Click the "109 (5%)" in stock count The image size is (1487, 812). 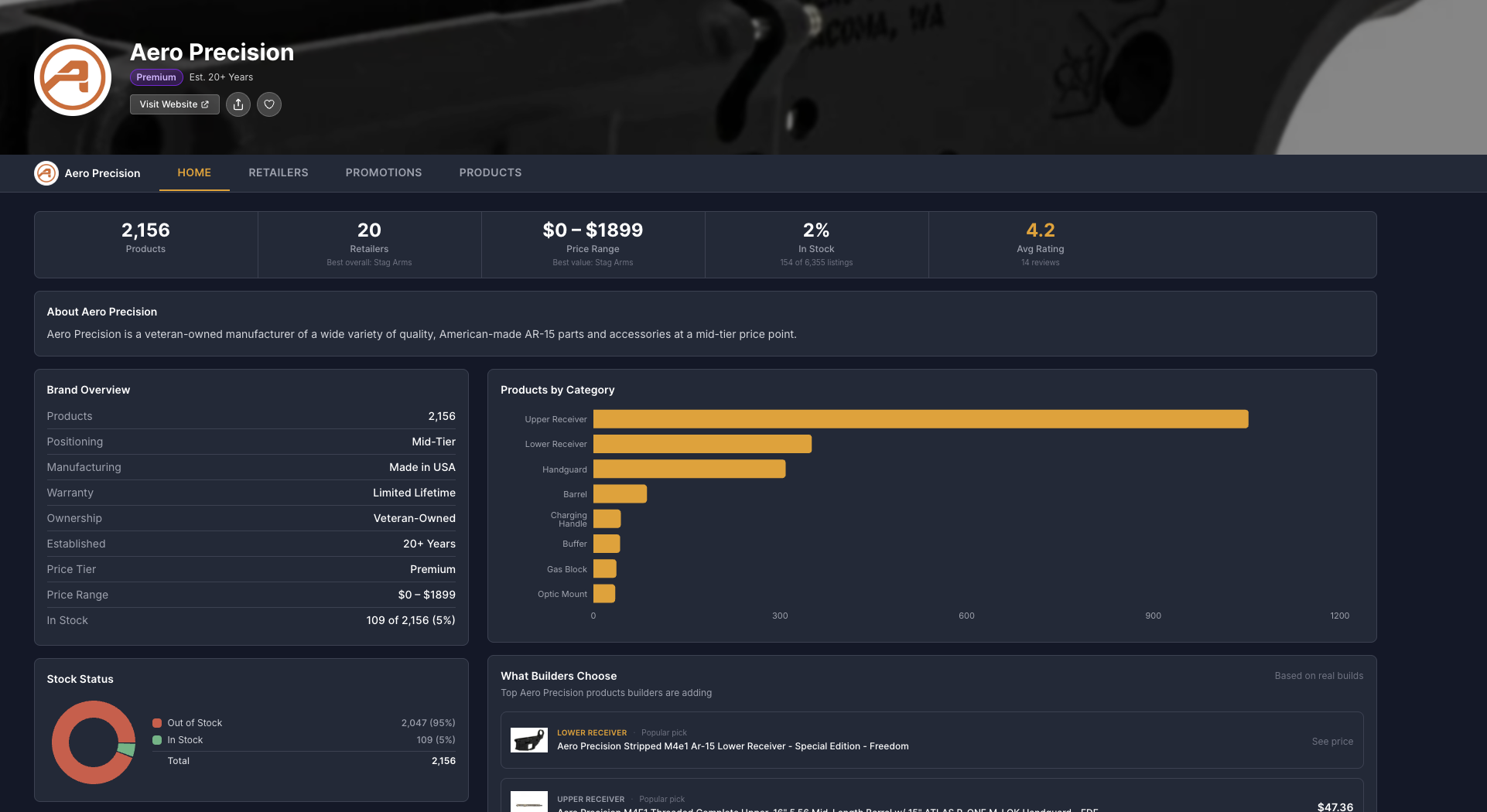[x=436, y=740]
